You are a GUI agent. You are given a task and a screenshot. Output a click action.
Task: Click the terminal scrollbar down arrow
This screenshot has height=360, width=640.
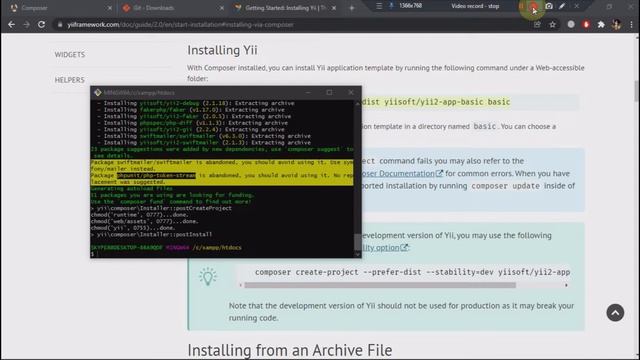pos(358,254)
